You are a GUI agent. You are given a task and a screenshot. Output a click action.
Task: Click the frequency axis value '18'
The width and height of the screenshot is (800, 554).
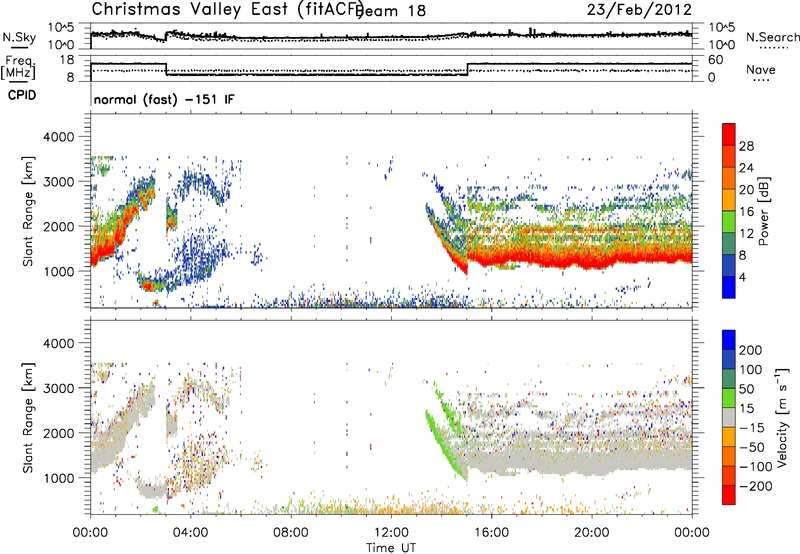click(67, 60)
